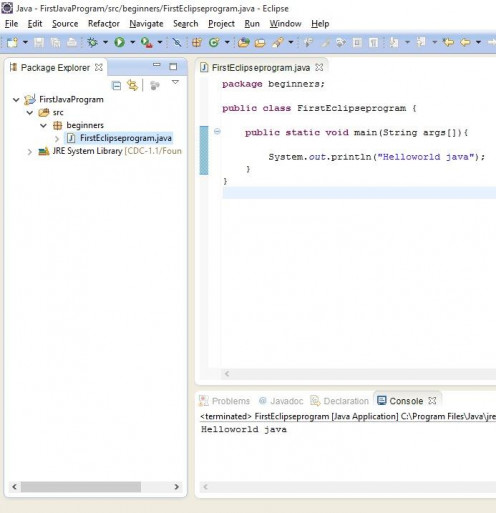The height and width of the screenshot is (513, 496).
Task: Switch to the Declaration tab
Action: point(339,401)
